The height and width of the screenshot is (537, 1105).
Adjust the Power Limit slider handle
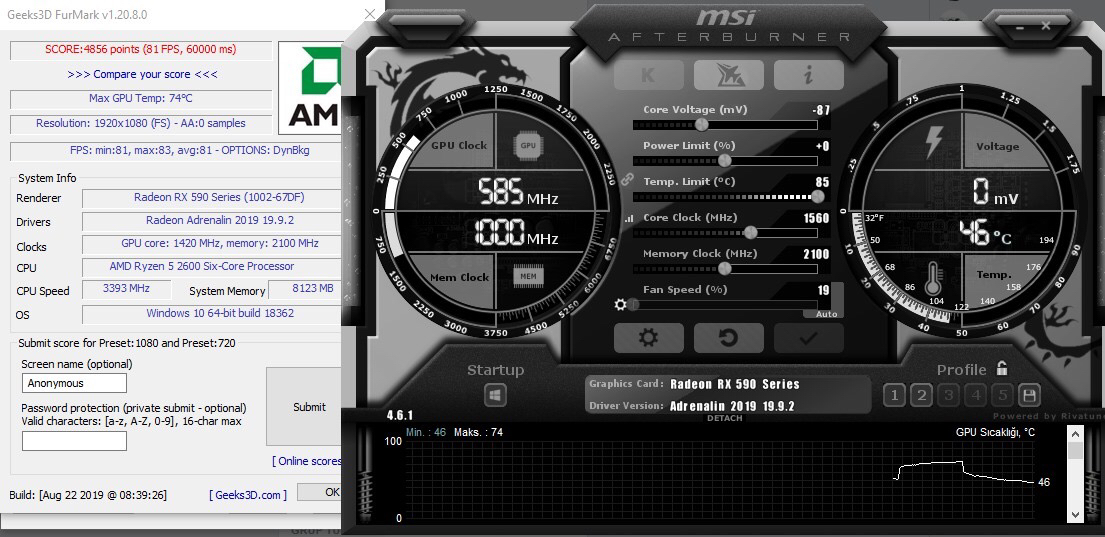(725, 161)
